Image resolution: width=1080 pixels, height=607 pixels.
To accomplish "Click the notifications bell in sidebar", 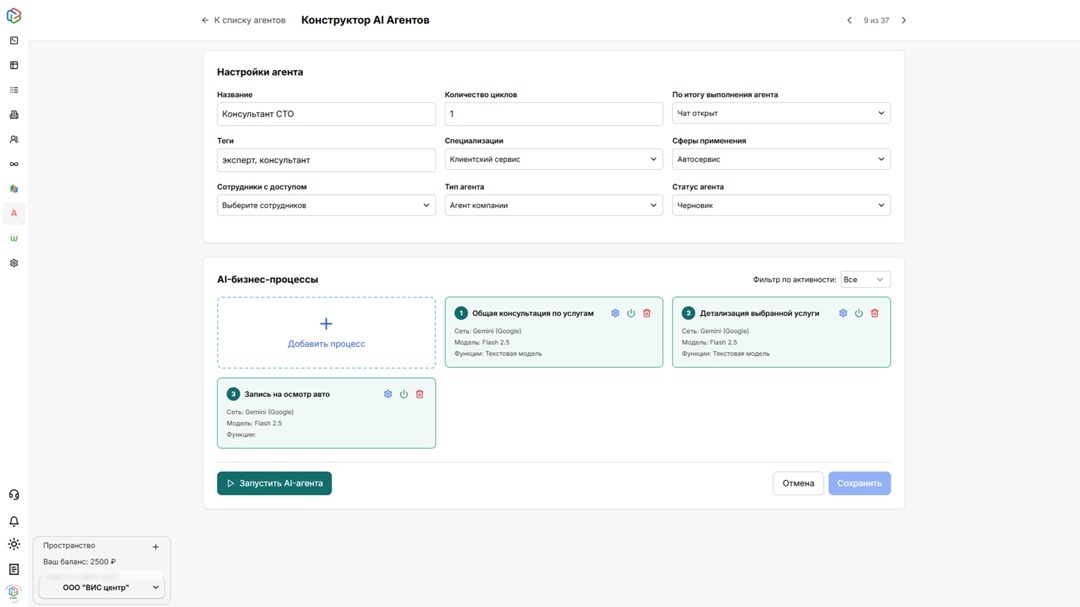I will click(14, 521).
